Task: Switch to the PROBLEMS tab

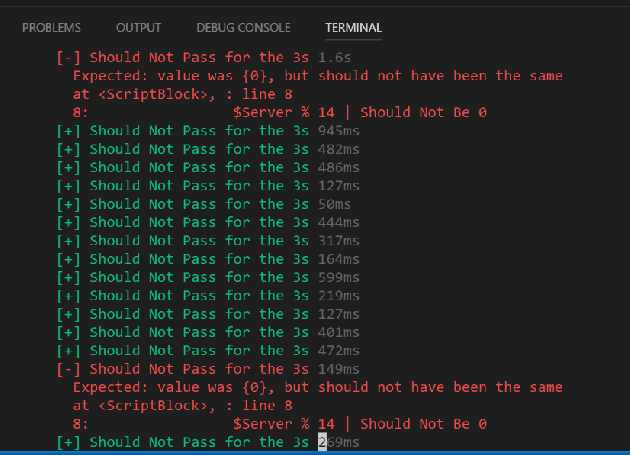Action: coord(51,27)
